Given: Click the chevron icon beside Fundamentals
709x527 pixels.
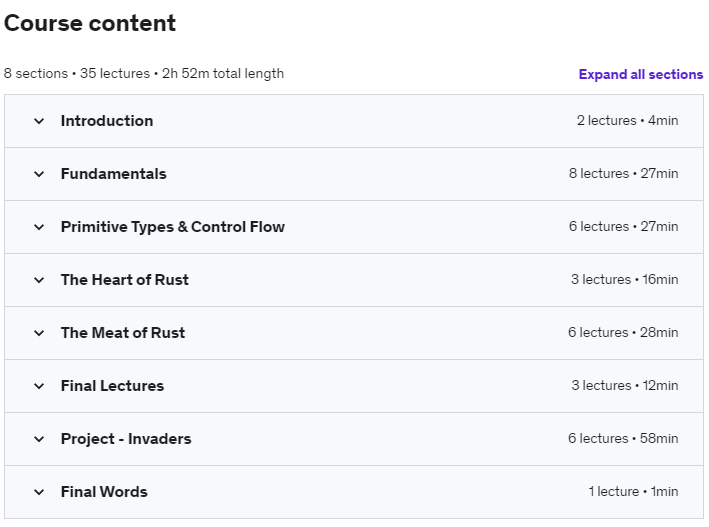Looking at the screenshot, I should tap(39, 174).
